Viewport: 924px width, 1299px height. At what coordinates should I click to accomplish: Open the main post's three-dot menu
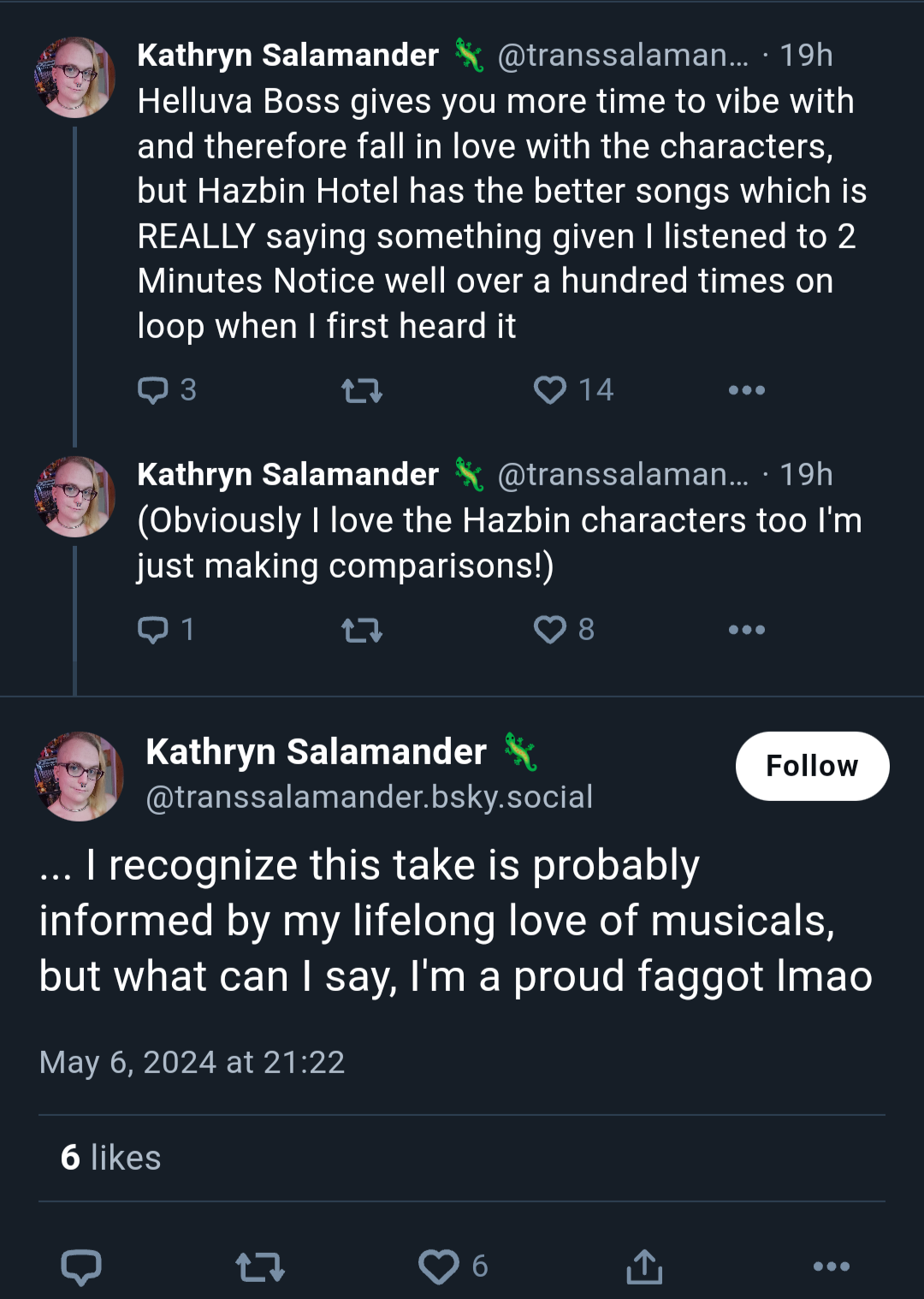[832, 1266]
